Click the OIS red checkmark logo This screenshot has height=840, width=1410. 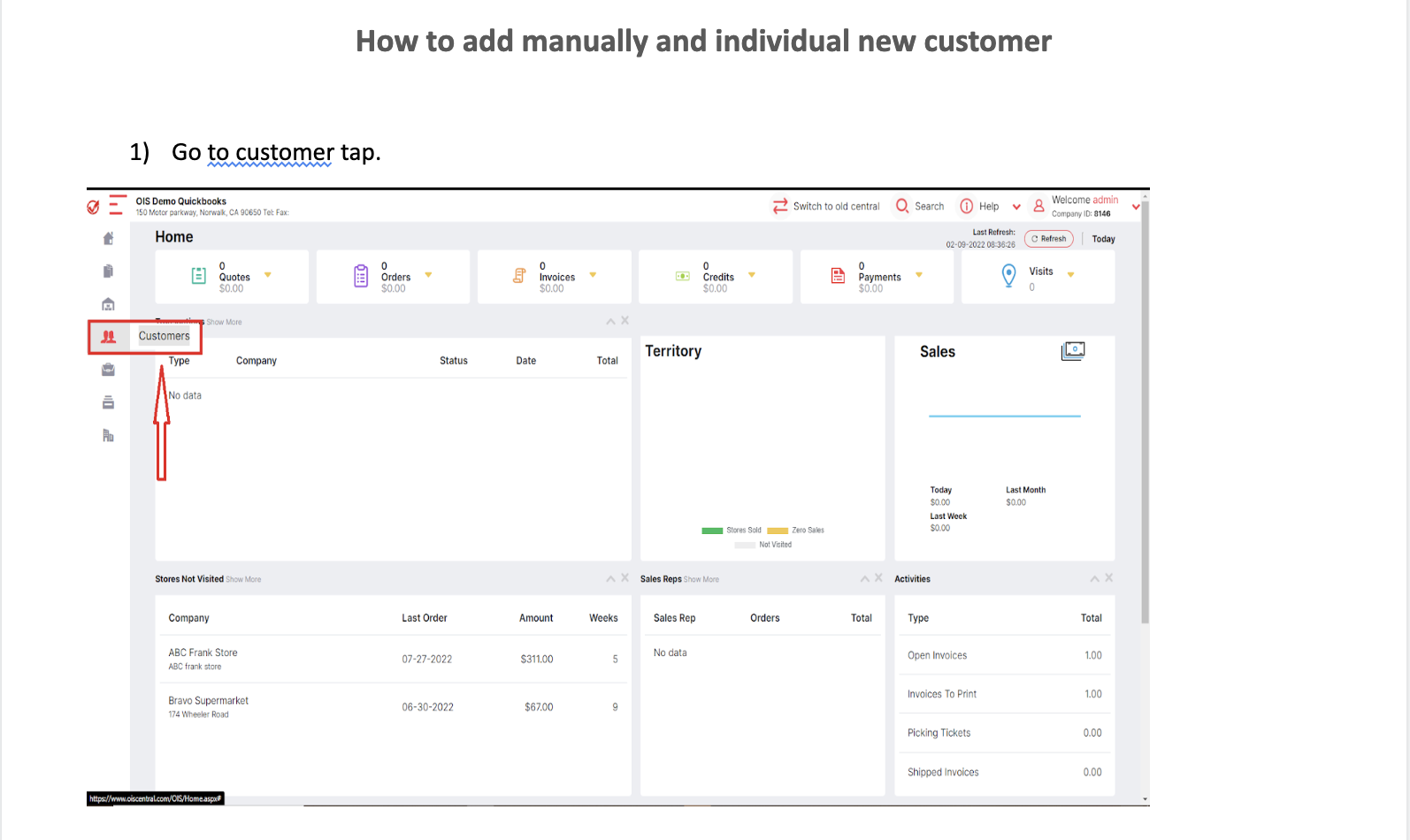93,207
